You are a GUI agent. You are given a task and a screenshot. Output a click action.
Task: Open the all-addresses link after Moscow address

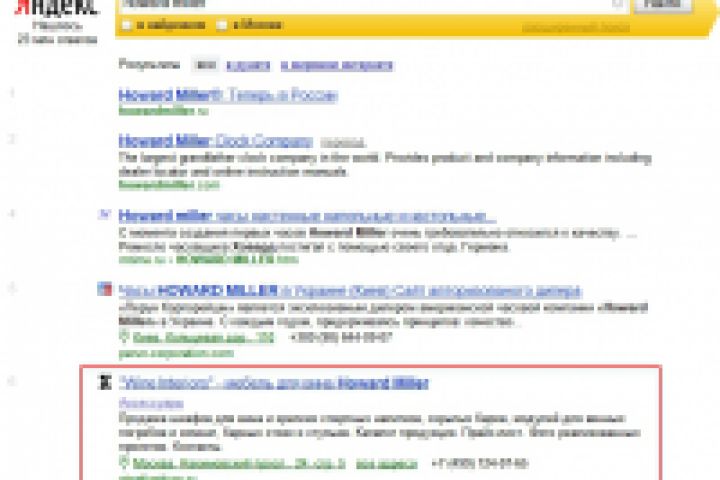pyautogui.click(x=387, y=463)
